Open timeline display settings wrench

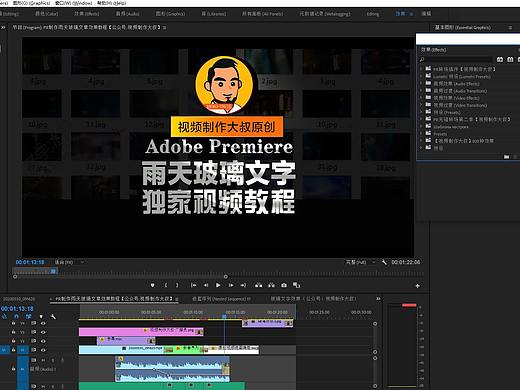(53, 316)
